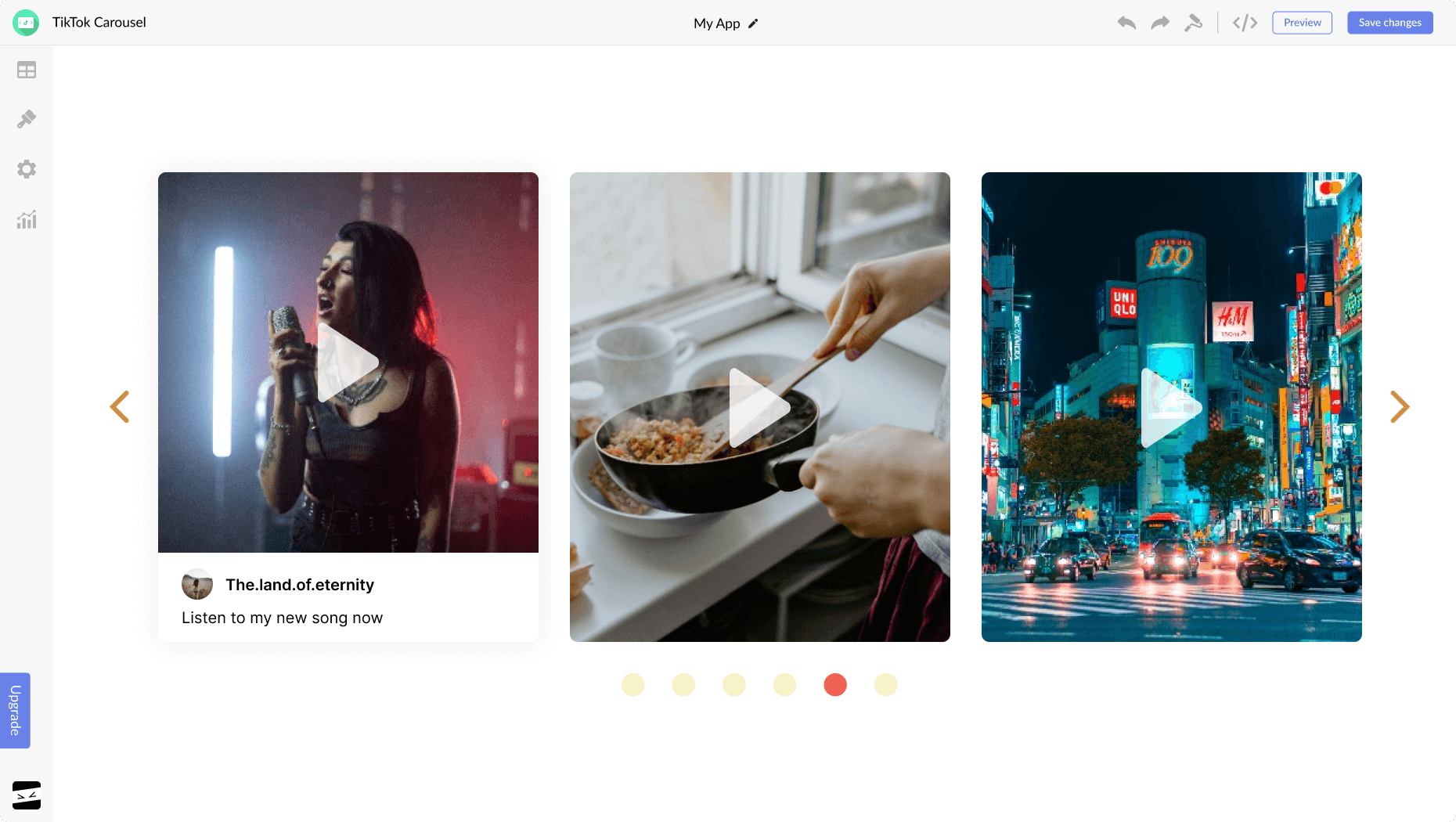Advance the carousel with the right arrow
The image size is (1456, 822).
click(1400, 407)
